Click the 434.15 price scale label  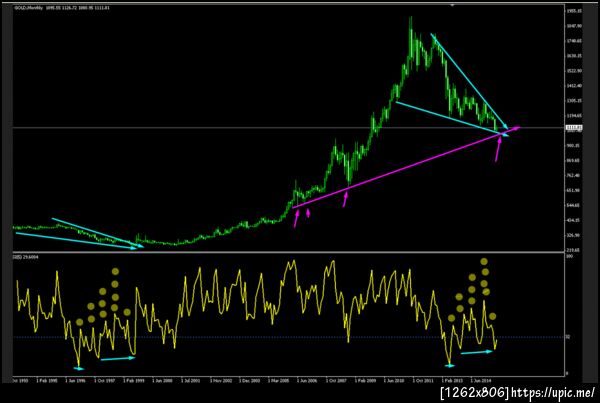coord(575,220)
